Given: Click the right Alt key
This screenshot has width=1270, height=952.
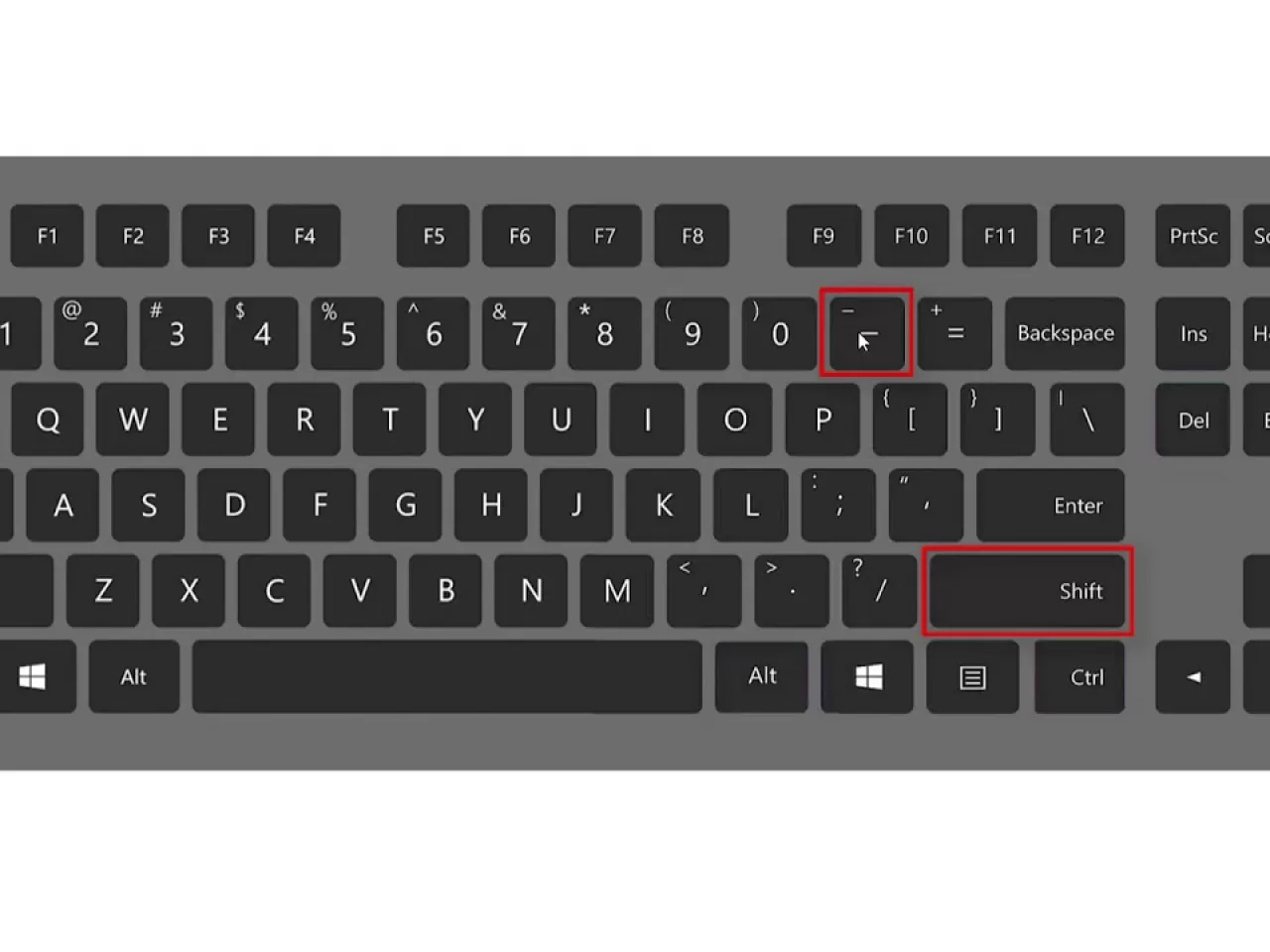Looking at the screenshot, I should [762, 676].
